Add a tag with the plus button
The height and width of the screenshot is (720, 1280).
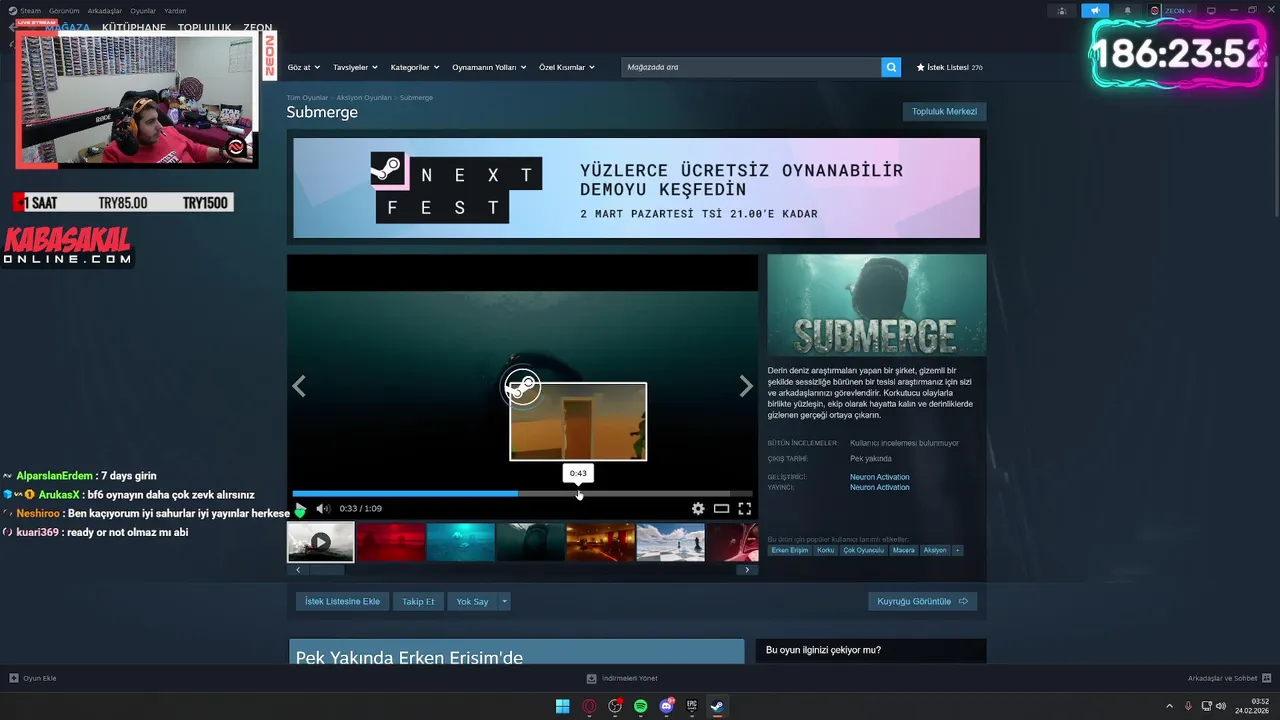(957, 550)
